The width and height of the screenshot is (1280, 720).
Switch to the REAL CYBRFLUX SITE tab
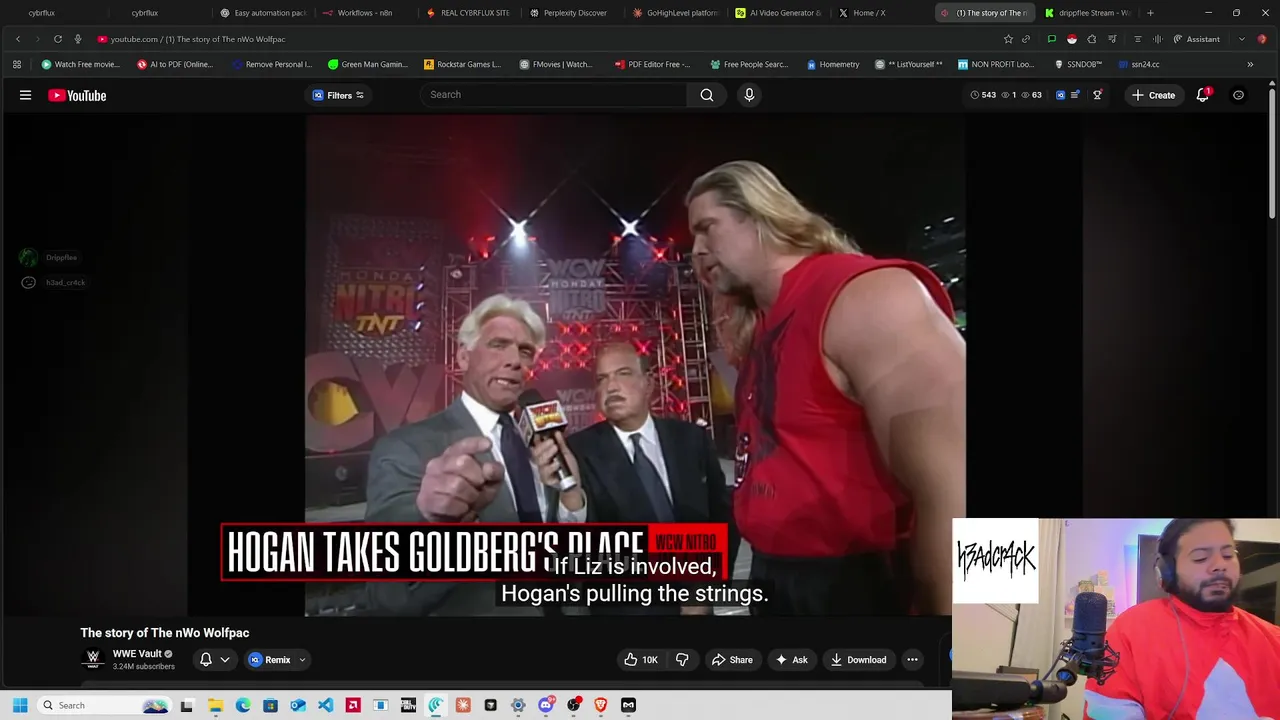467,13
